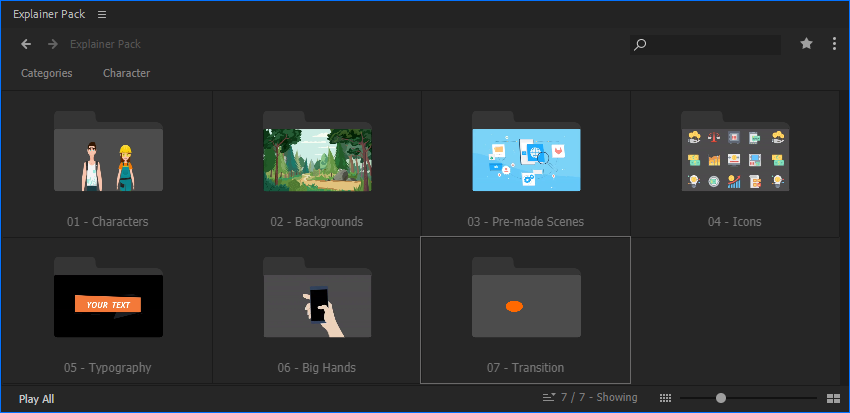
Task: Switch to large grid thumbnail view
Action: (x=833, y=399)
